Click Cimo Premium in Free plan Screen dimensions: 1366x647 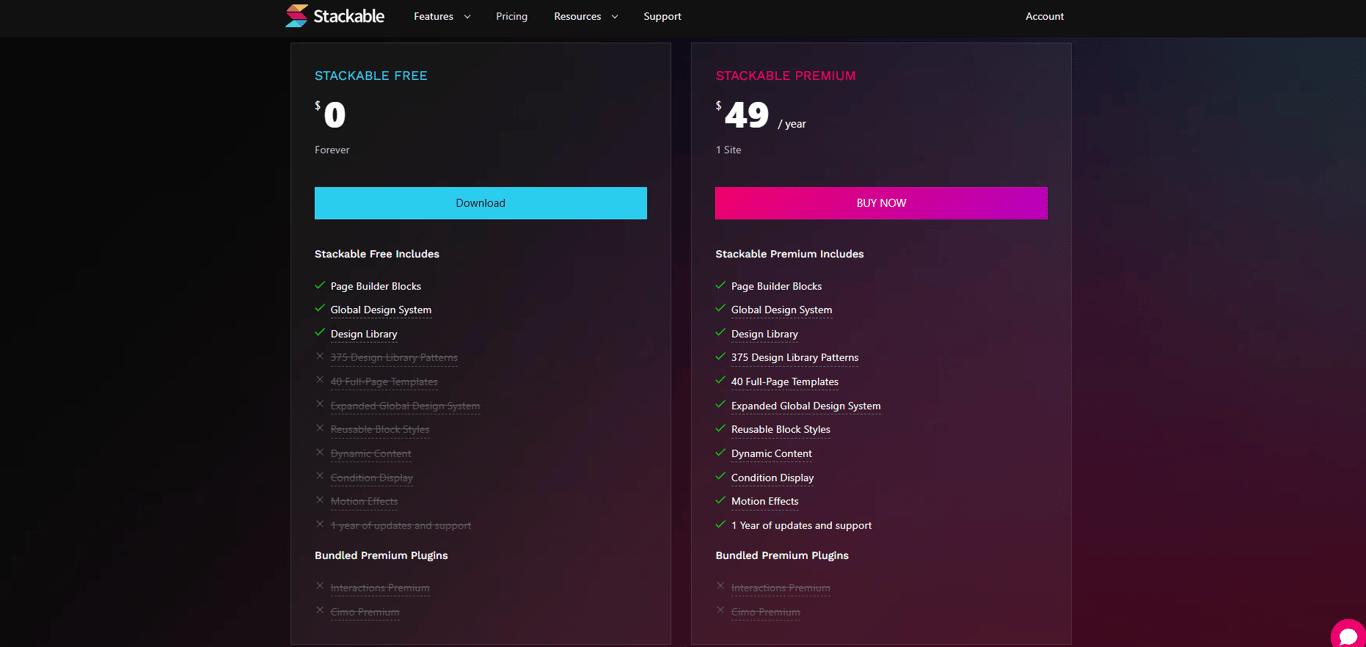365,612
